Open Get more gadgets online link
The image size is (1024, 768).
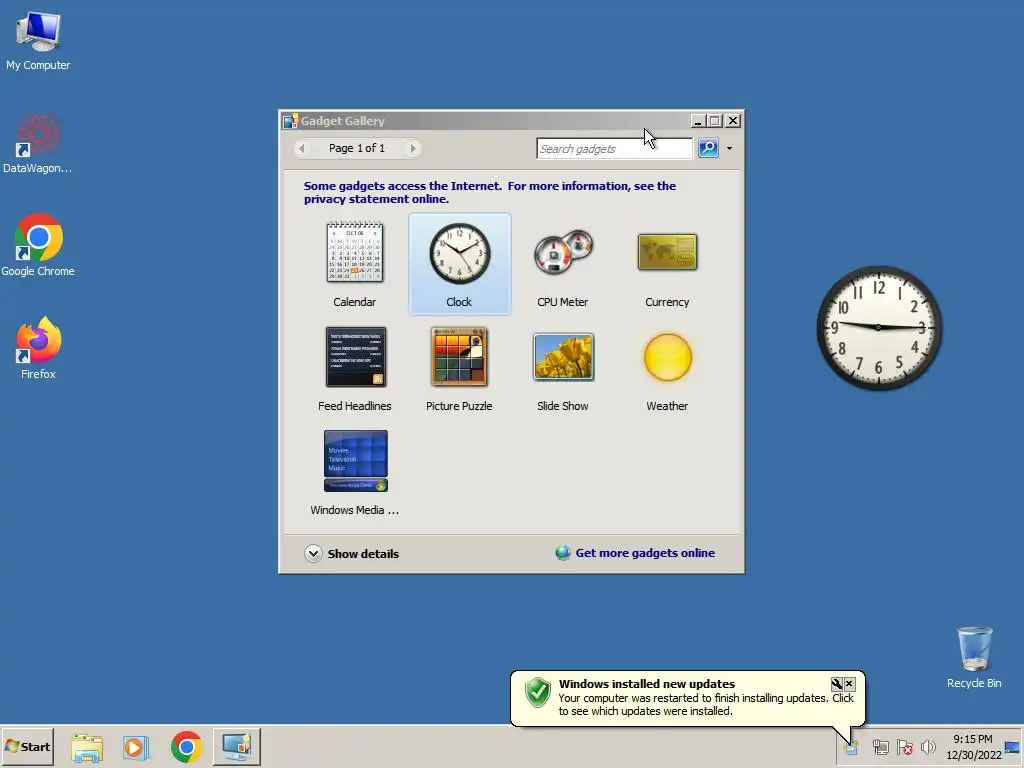coord(645,552)
